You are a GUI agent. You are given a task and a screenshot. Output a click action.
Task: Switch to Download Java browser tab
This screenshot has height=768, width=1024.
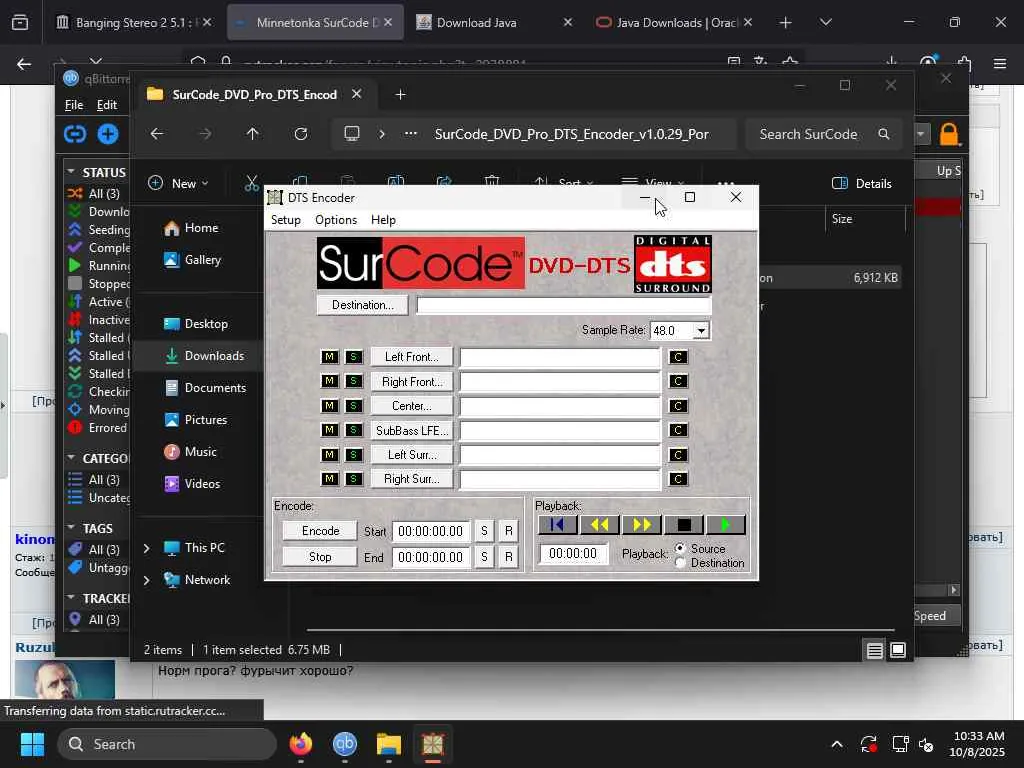(x=494, y=22)
